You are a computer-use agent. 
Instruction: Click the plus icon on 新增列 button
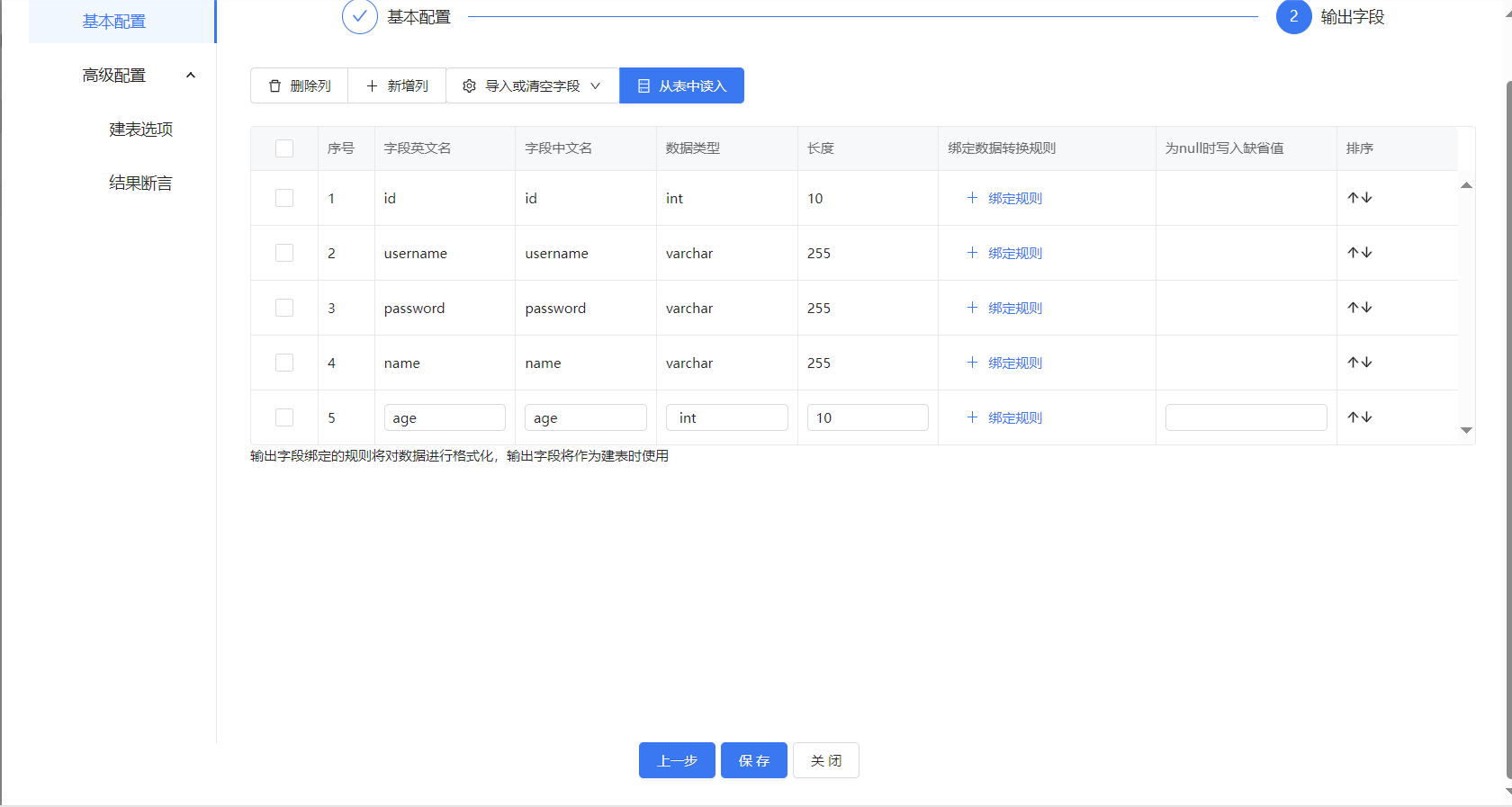click(x=372, y=85)
